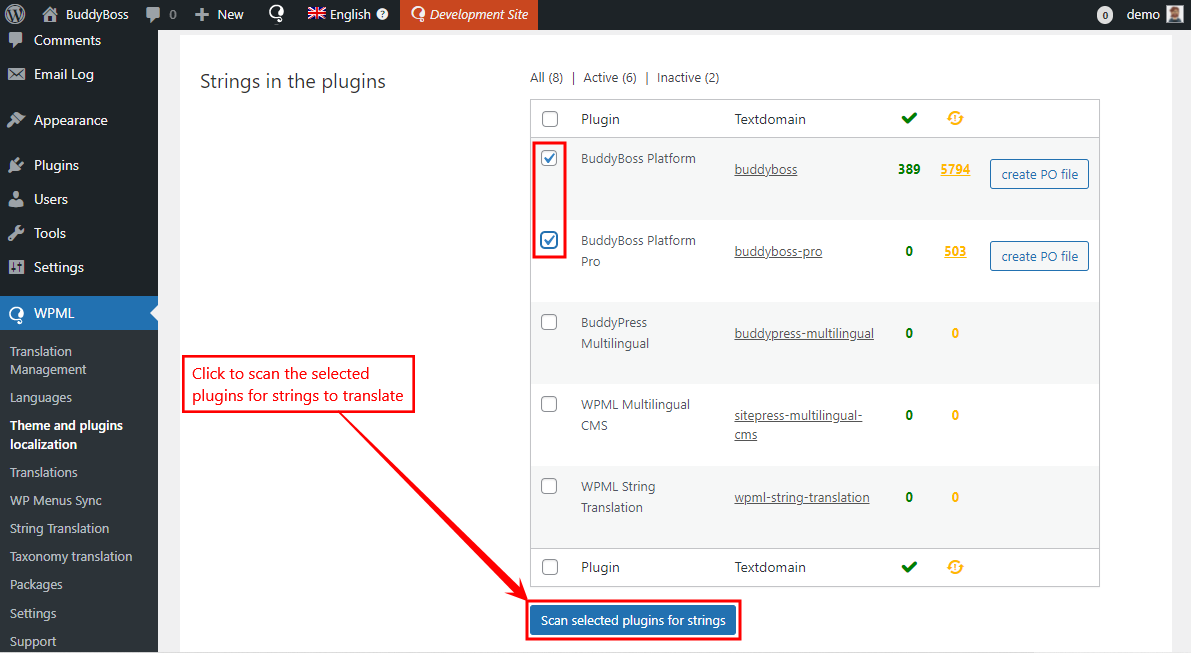Open the BuddyBoss site home icon
1191x653 pixels.
point(50,14)
